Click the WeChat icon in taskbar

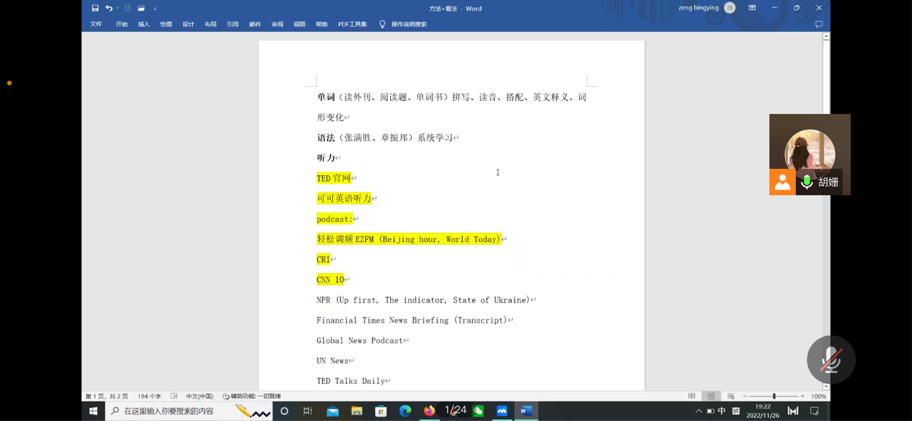click(x=478, y=411)
